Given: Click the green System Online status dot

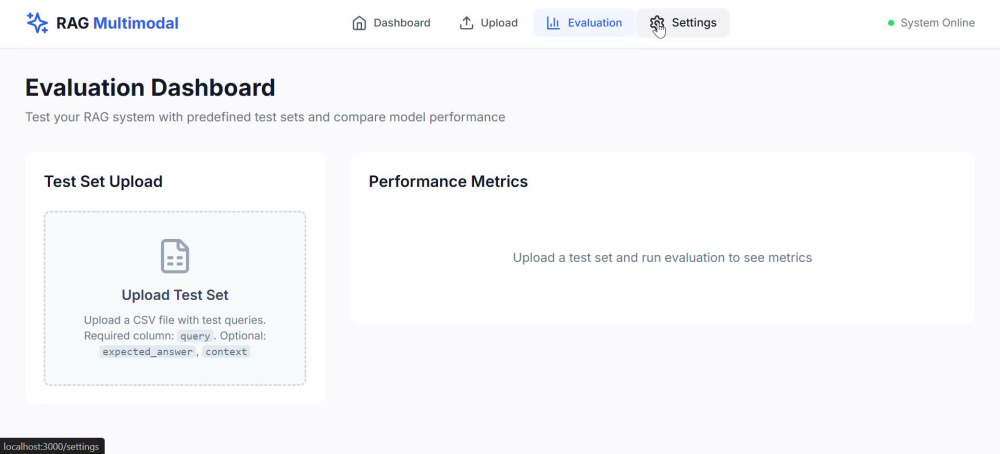Looking at the screenshot, I should tap(891, 23).
